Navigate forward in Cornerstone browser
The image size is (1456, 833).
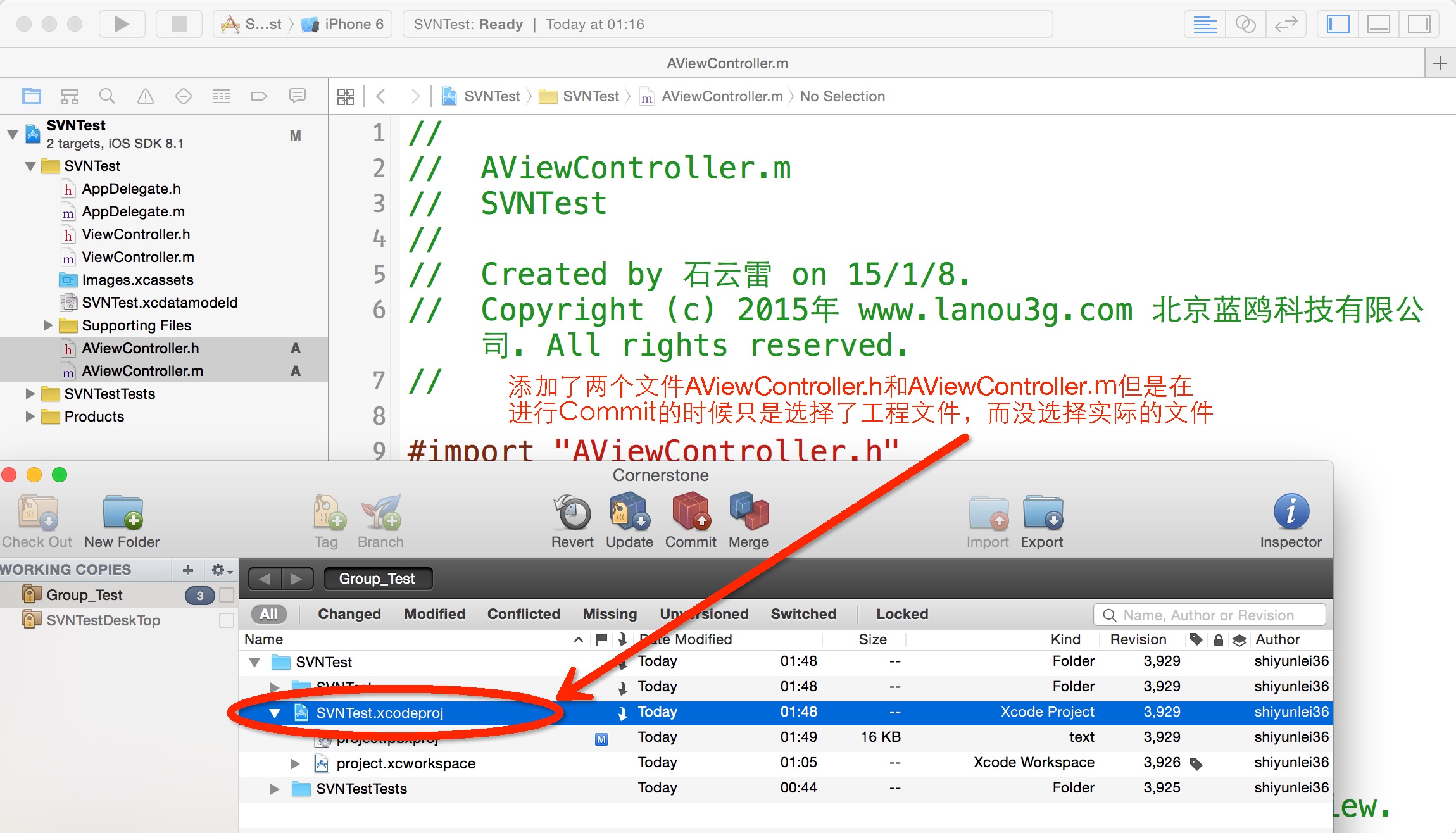point(296,579)
